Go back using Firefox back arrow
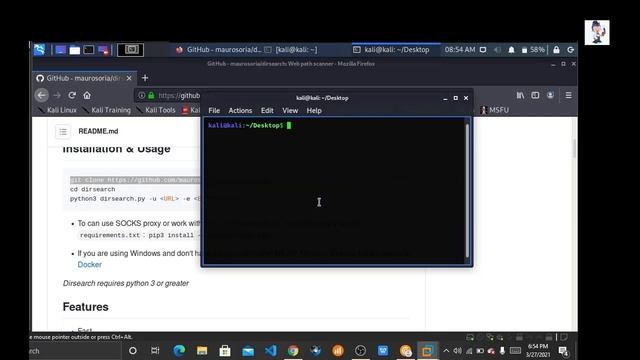 click(42, 96)
